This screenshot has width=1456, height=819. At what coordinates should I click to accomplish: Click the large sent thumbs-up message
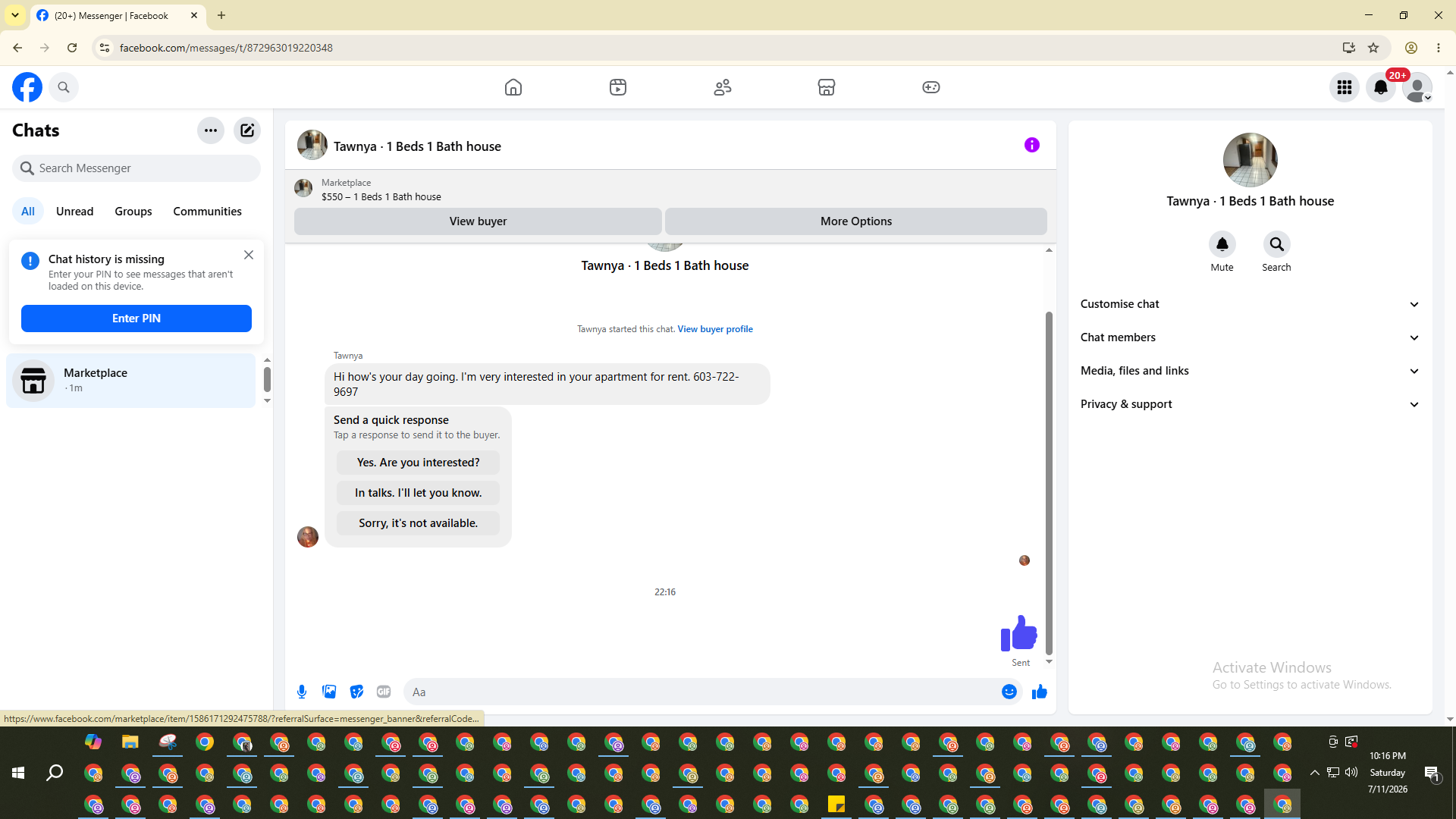click(1018, 633)
